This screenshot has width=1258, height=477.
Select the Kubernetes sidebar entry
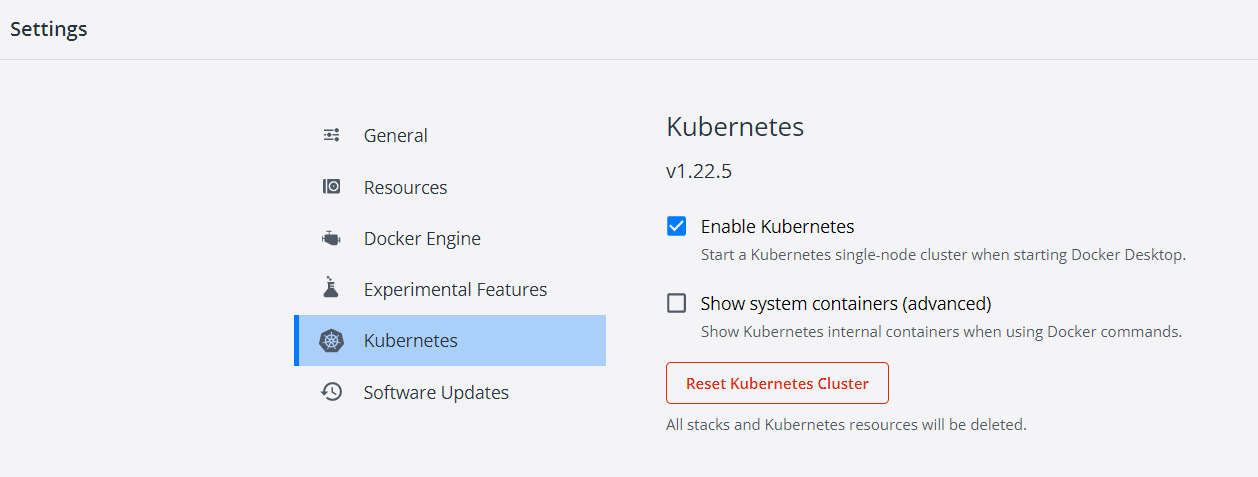(450, 341)
